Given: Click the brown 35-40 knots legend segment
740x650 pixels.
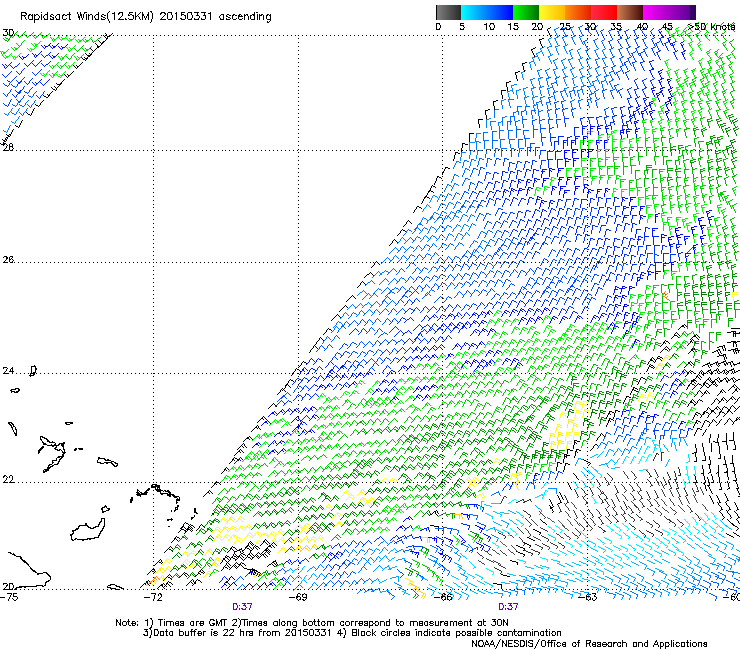Looking at the screenshot, I should 630,12.
